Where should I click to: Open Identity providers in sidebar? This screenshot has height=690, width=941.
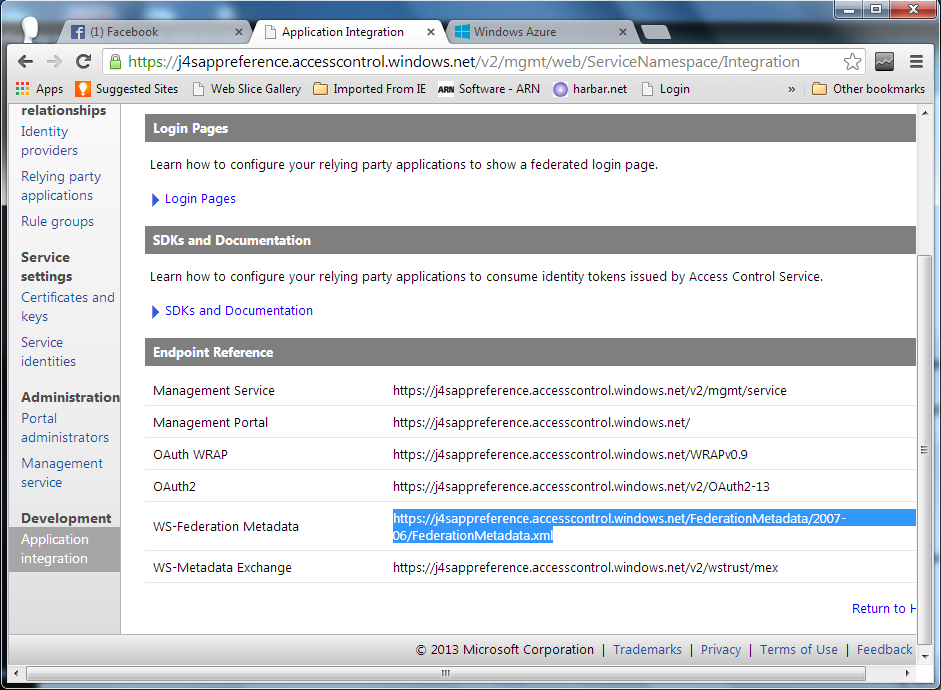(49, 141)
